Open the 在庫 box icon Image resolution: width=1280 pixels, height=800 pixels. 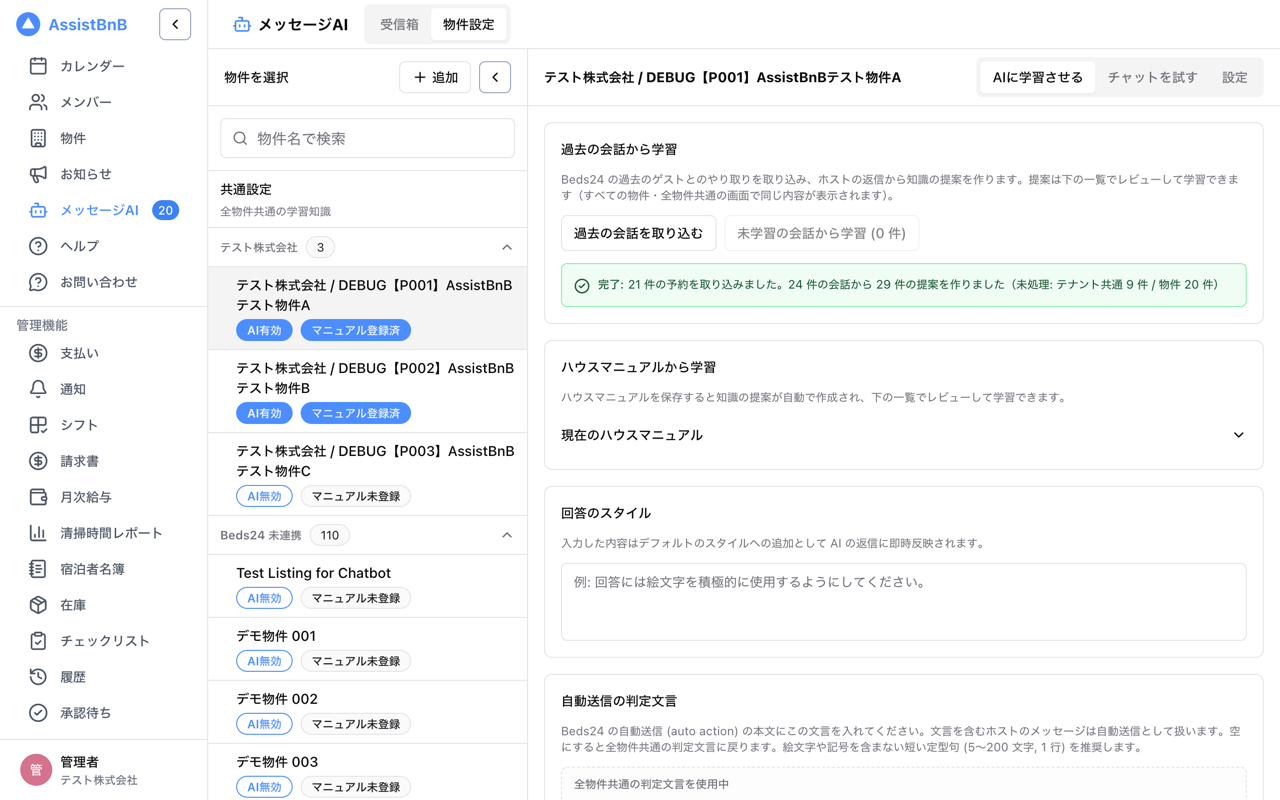click(38, 605)
